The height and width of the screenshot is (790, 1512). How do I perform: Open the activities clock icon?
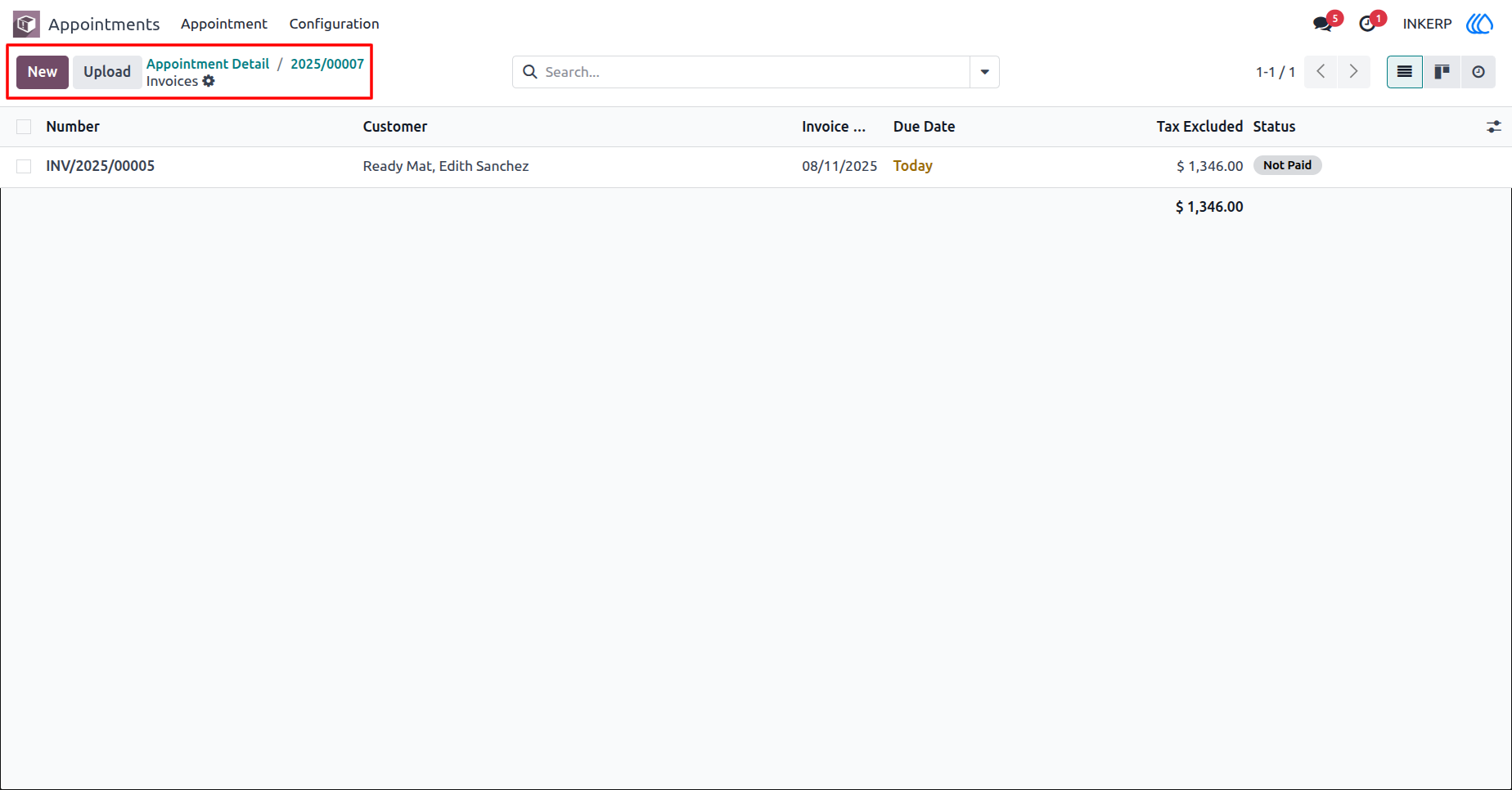coord(1367,24)
